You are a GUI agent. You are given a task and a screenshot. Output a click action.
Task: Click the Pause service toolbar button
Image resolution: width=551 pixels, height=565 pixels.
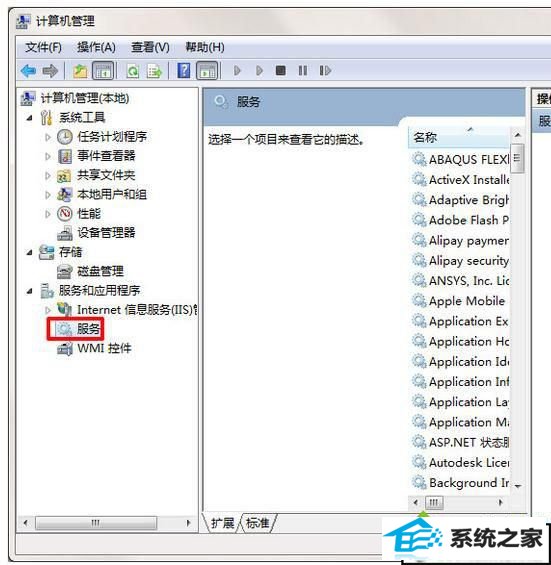(x=303, y=70)
